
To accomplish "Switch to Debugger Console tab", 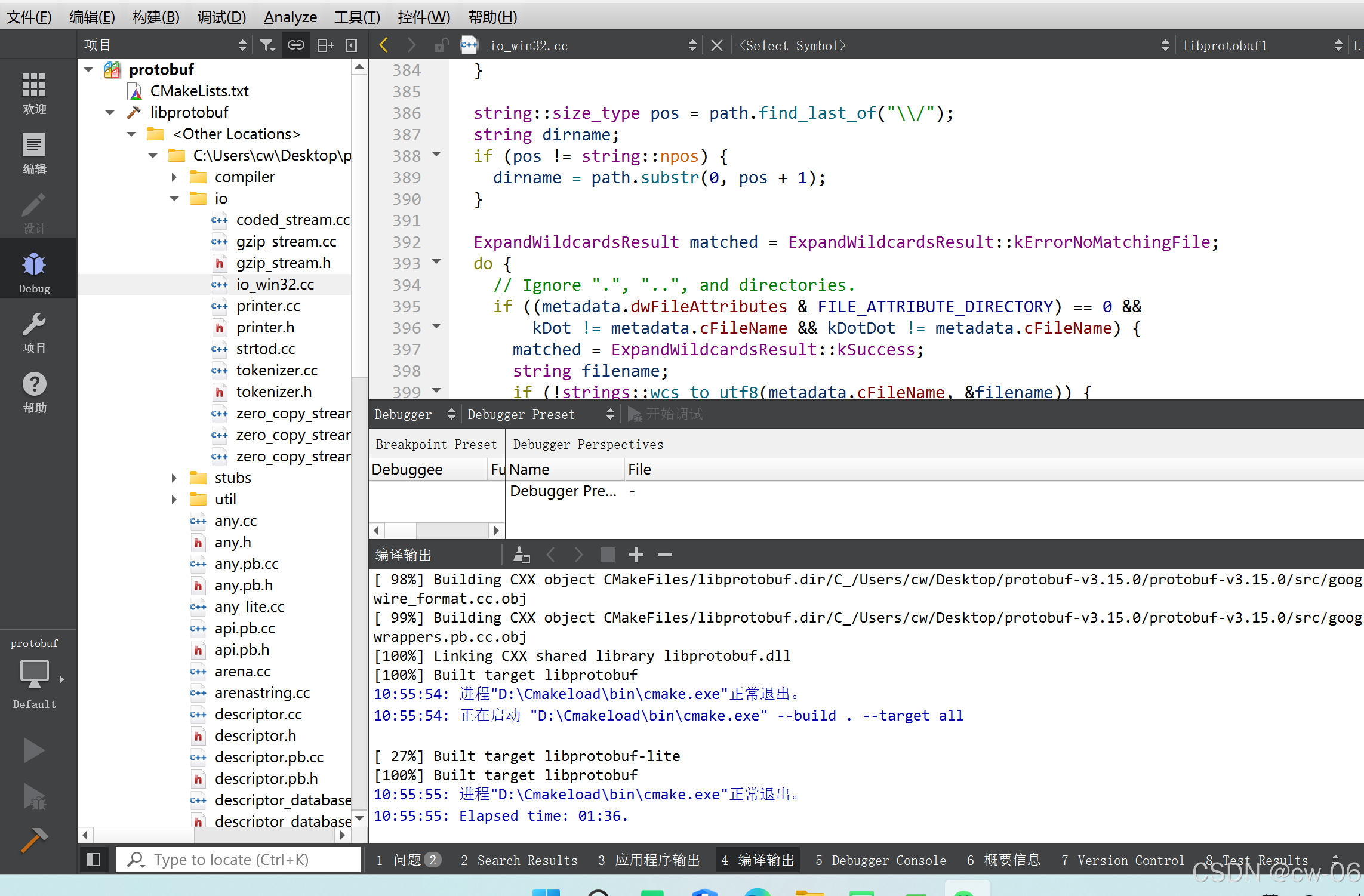I will pyautogui.click(x=880, y=860).
